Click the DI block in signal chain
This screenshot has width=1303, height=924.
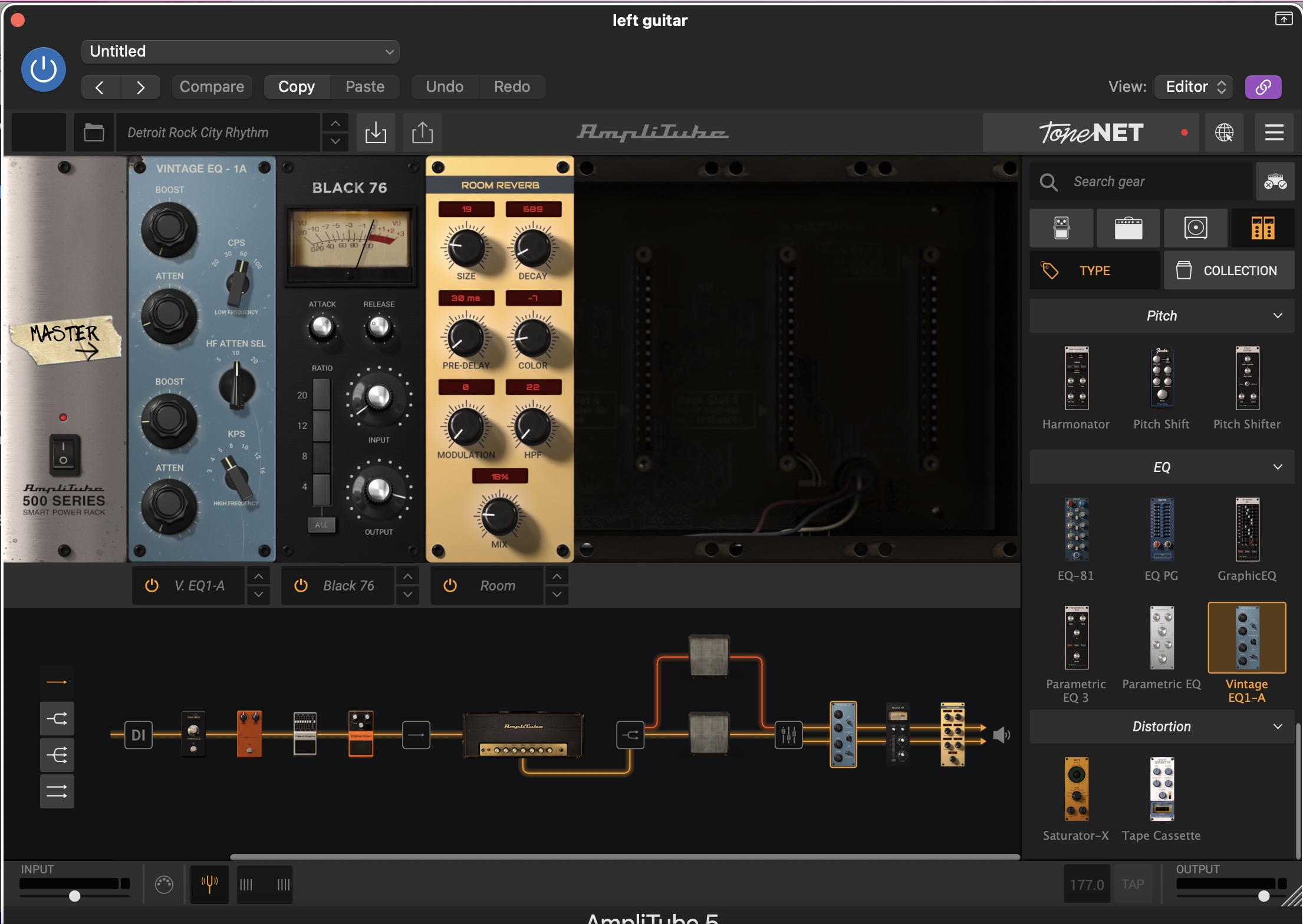point(138,735)
